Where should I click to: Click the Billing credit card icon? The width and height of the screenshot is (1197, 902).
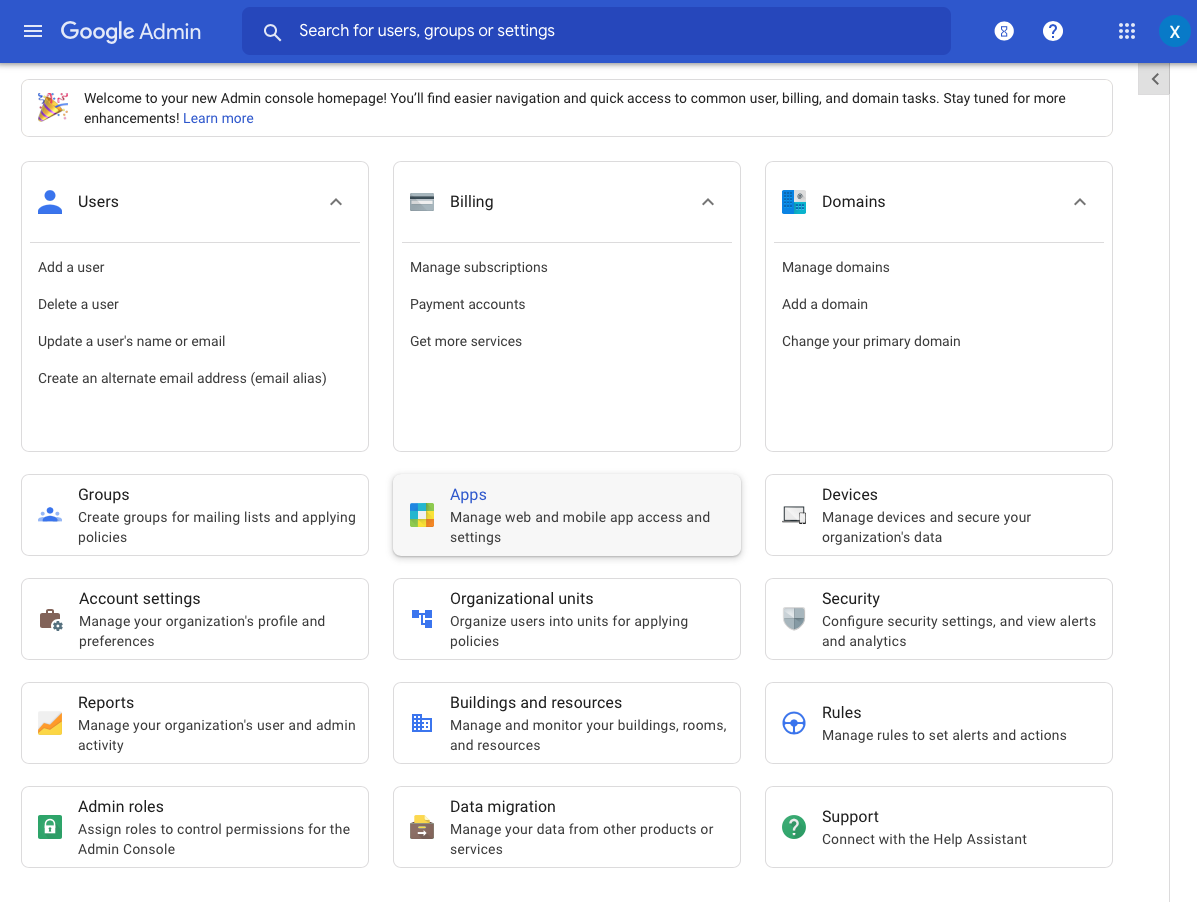[422, 202]
